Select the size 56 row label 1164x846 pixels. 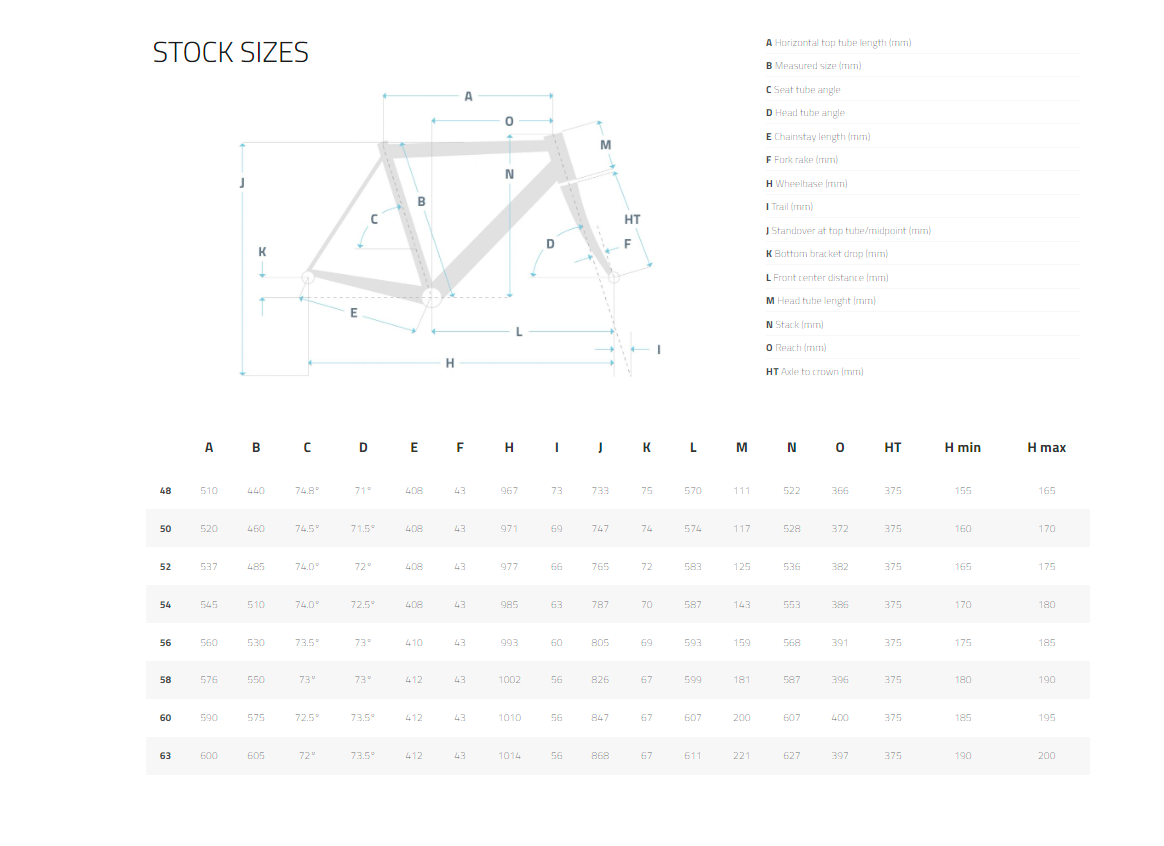(165, 643)
